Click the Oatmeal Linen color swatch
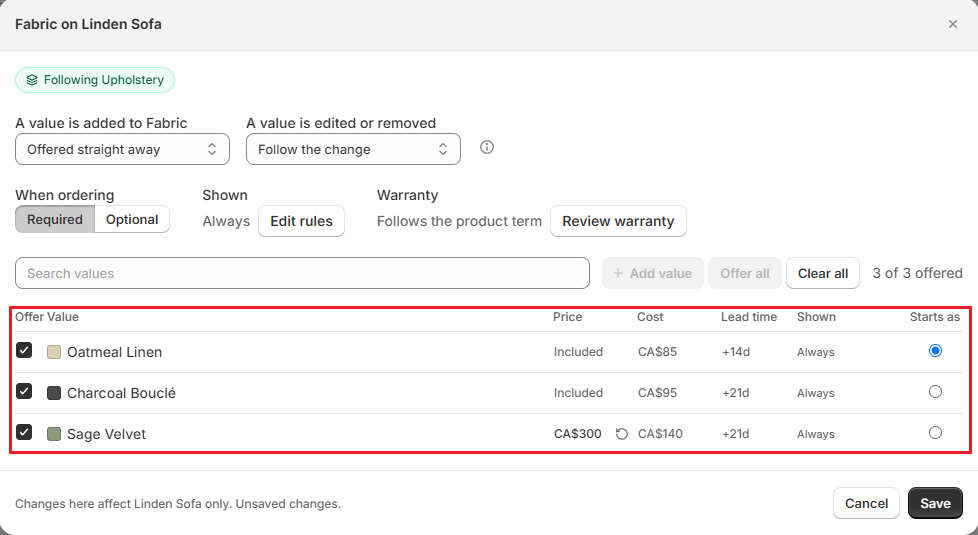 (x=54, y=352)
